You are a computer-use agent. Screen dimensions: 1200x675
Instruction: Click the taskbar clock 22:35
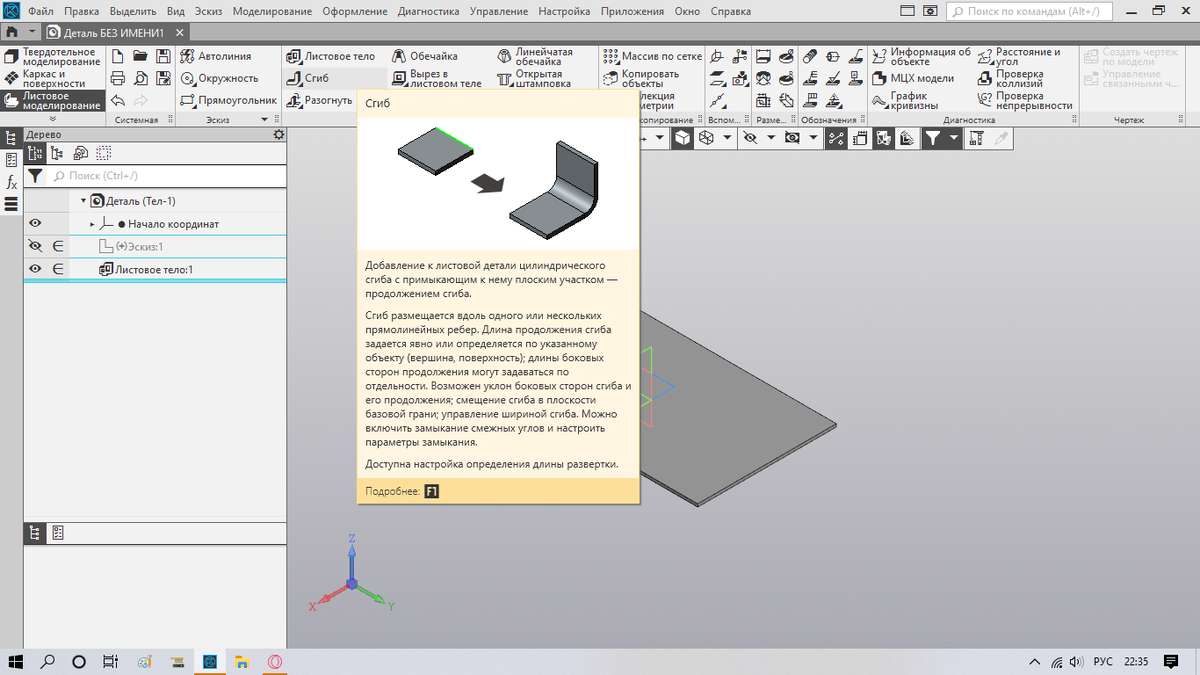tap(1136, 661)
